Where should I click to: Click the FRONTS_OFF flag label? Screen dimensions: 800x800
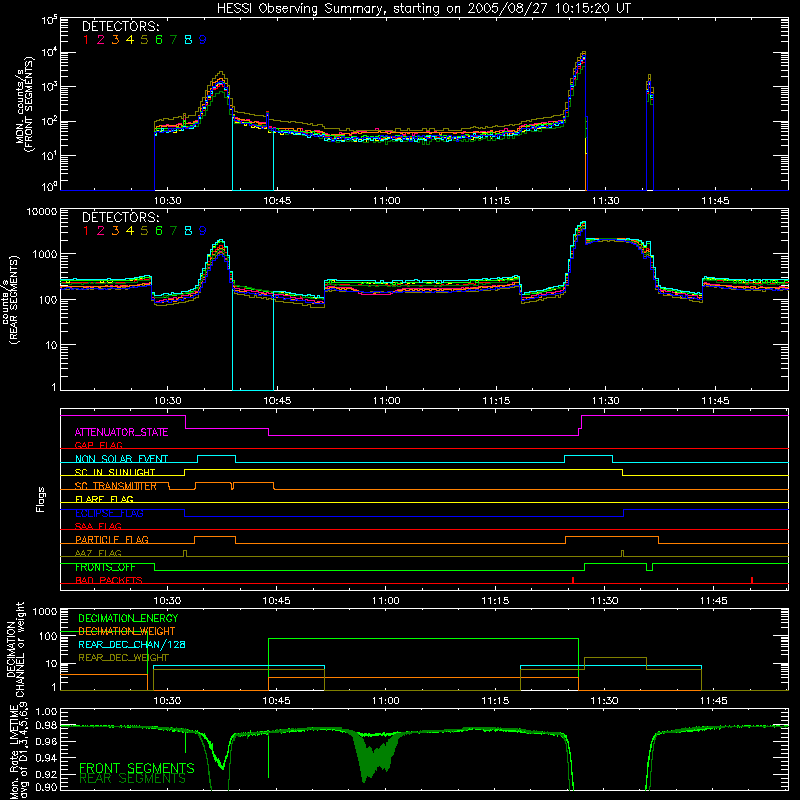tap(105, 567)
